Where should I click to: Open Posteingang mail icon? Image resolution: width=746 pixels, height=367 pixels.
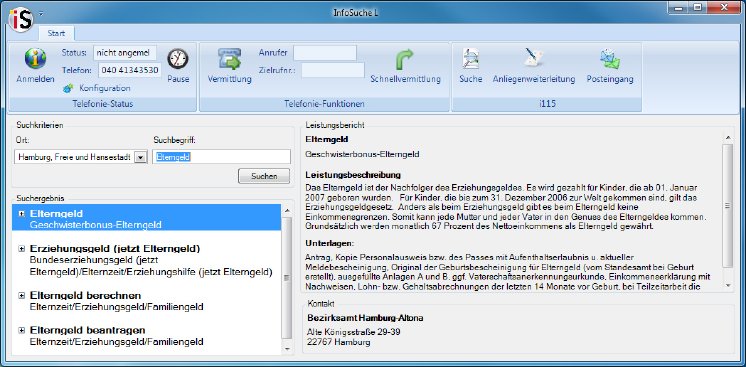click(609, 59)
